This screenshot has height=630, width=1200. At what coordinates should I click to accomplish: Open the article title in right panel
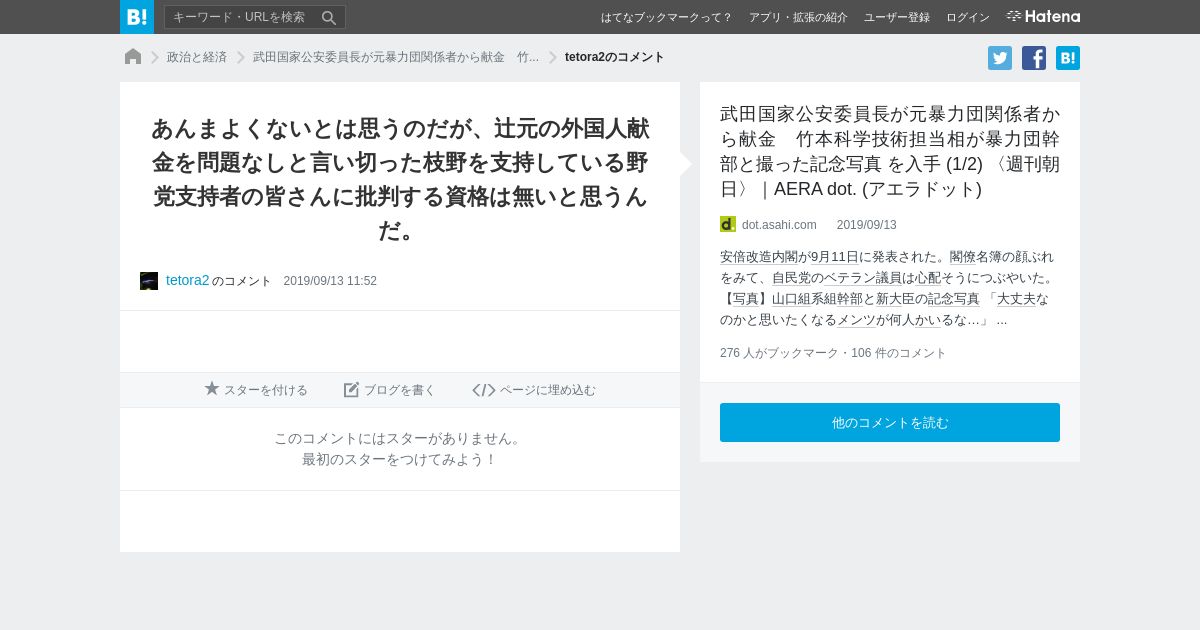point(890,151)
